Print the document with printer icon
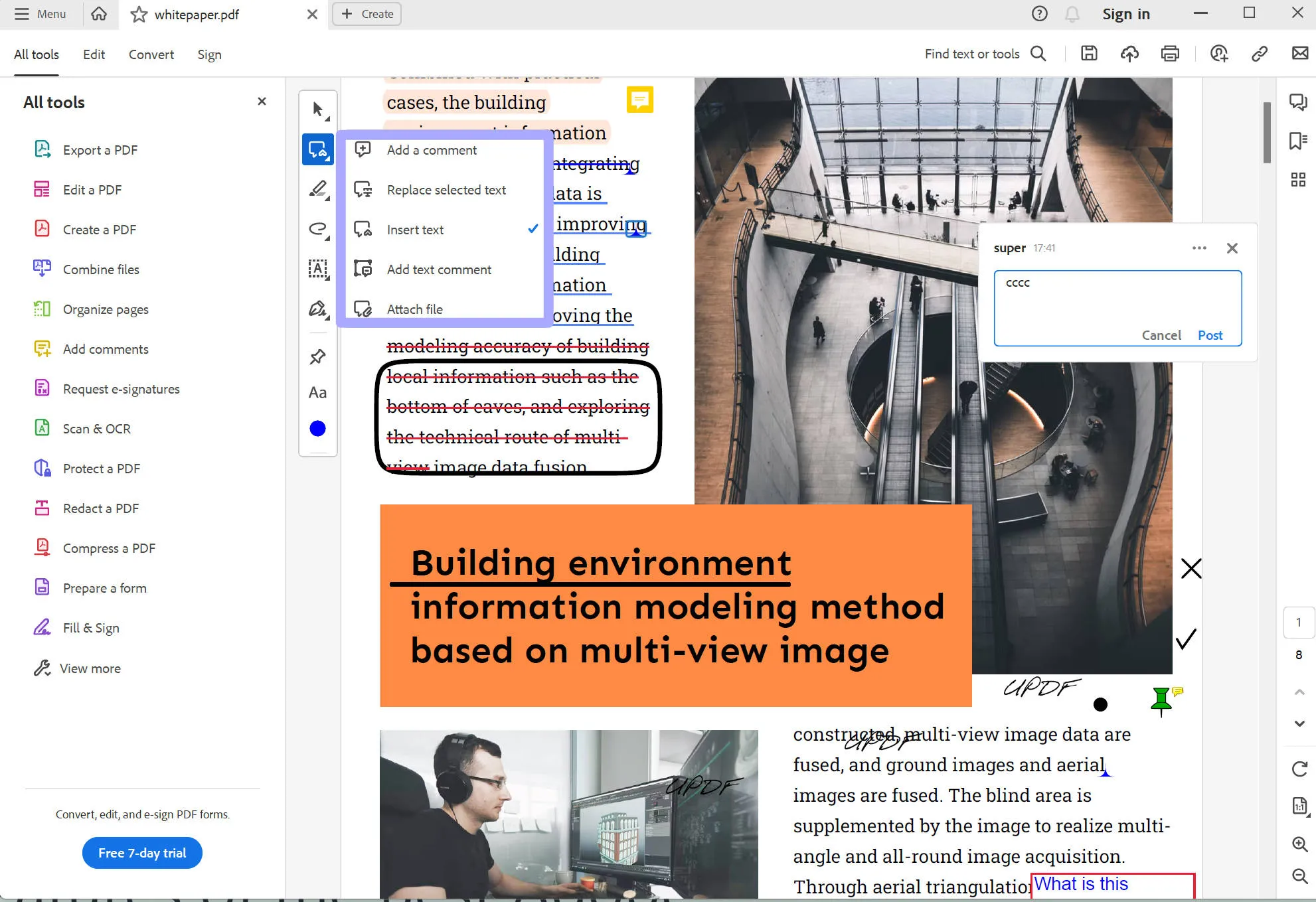The width and height of the screenshot is (1316, 902). click(1170, 54)
